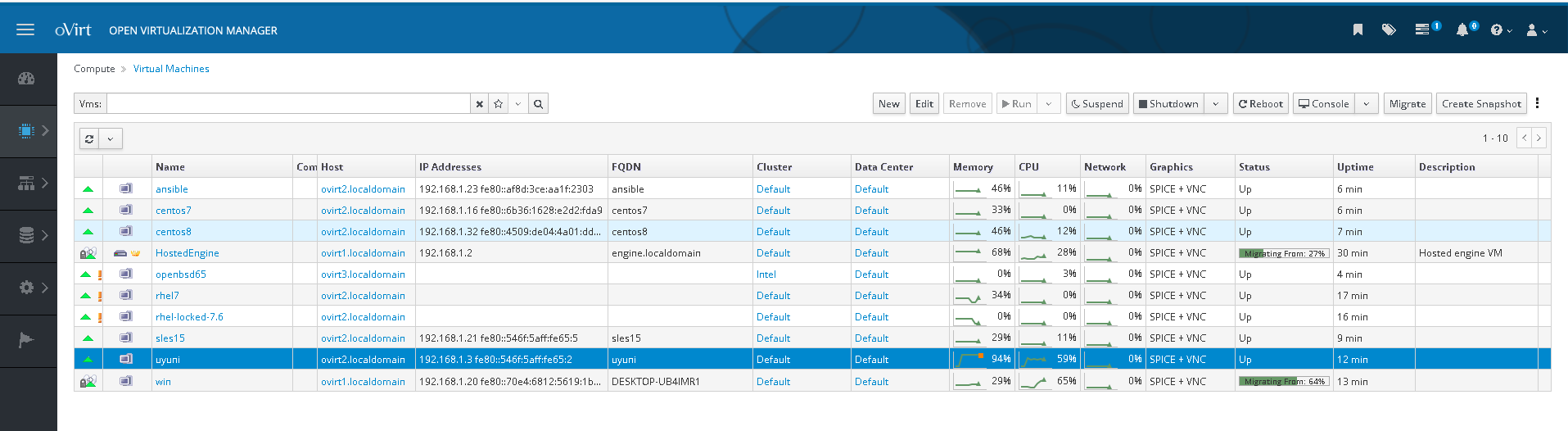
Task: Click the tags icon in header
Action: (1389, 29)
